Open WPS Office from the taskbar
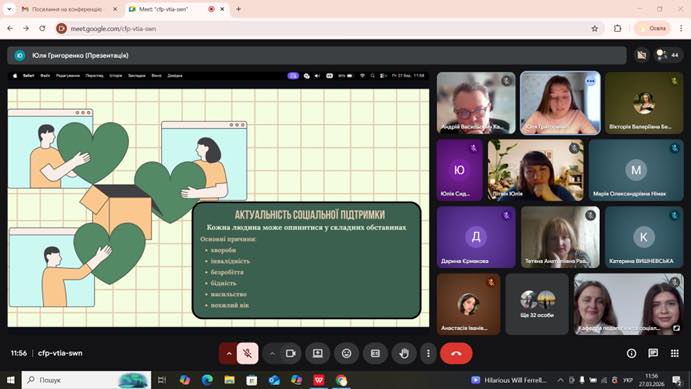691x389 pixels. click(319, 380)
